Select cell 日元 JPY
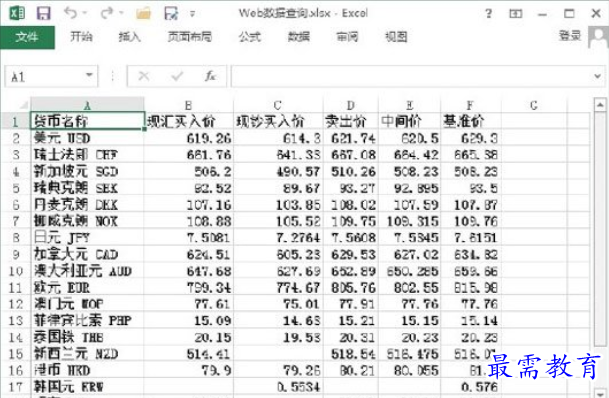This screenshot has width=609, height=398. tap(87, 237)
